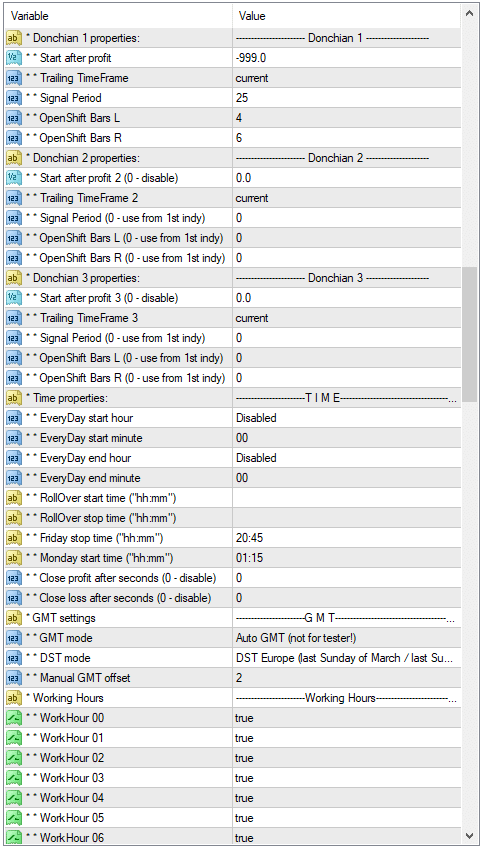Click the integer icon beside Trailing TimeFrame 3
Image resolution: width=483 pixels, height=852 pixels.
[14, 318]
